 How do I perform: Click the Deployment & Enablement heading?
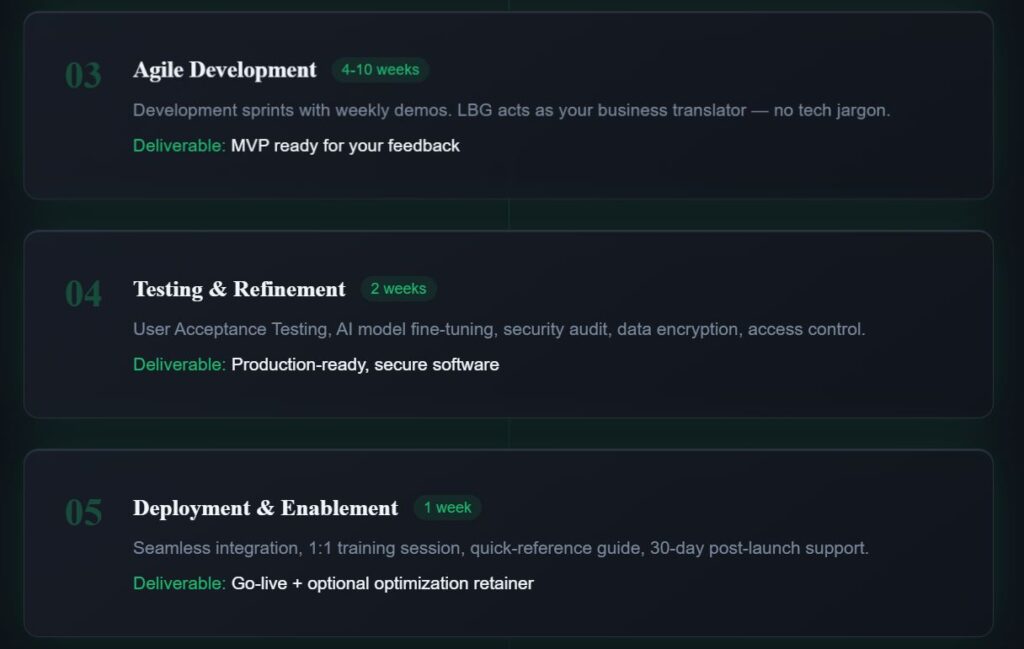point(265,508)
